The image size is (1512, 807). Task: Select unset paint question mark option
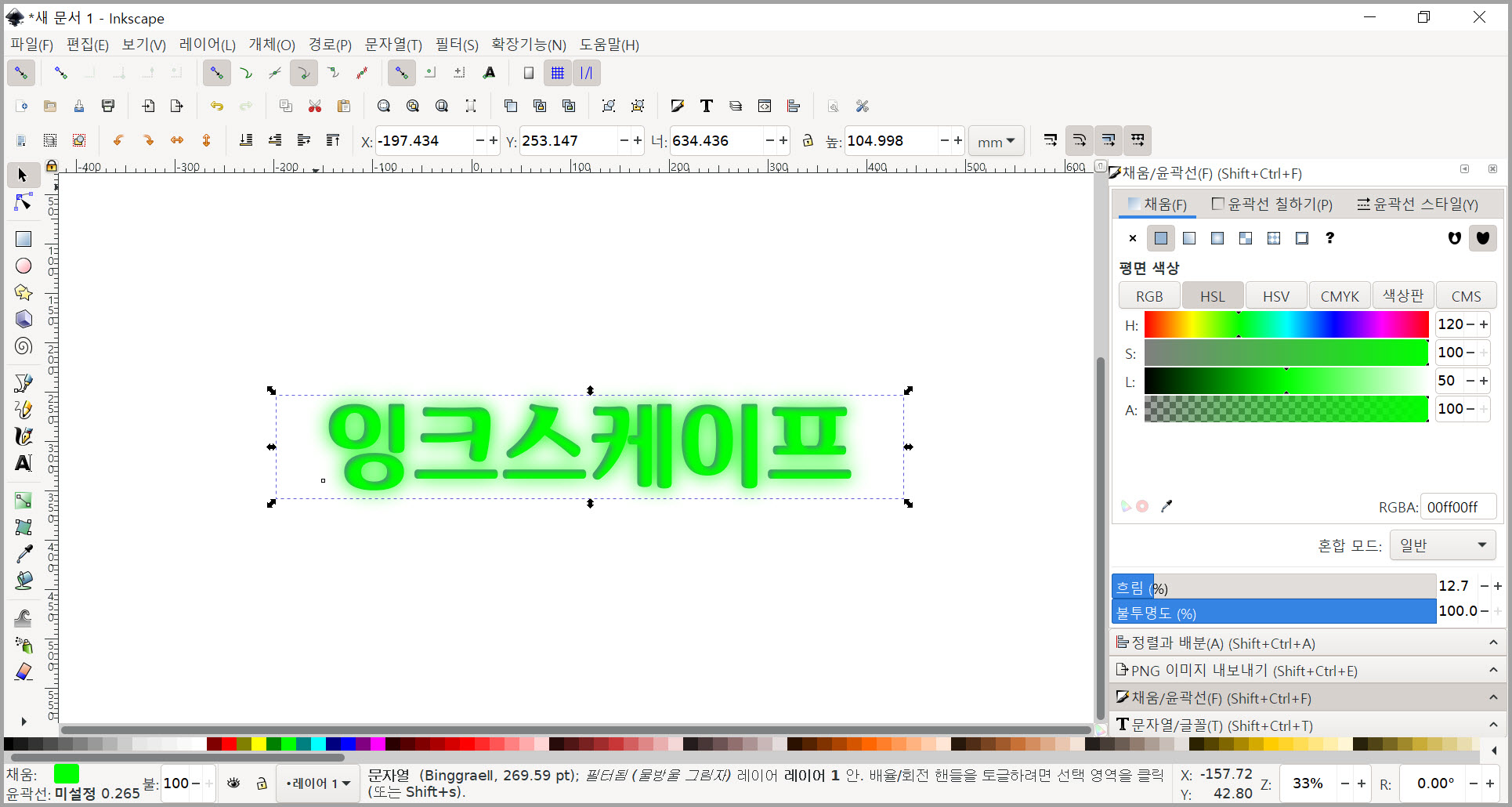point(1330,238)
